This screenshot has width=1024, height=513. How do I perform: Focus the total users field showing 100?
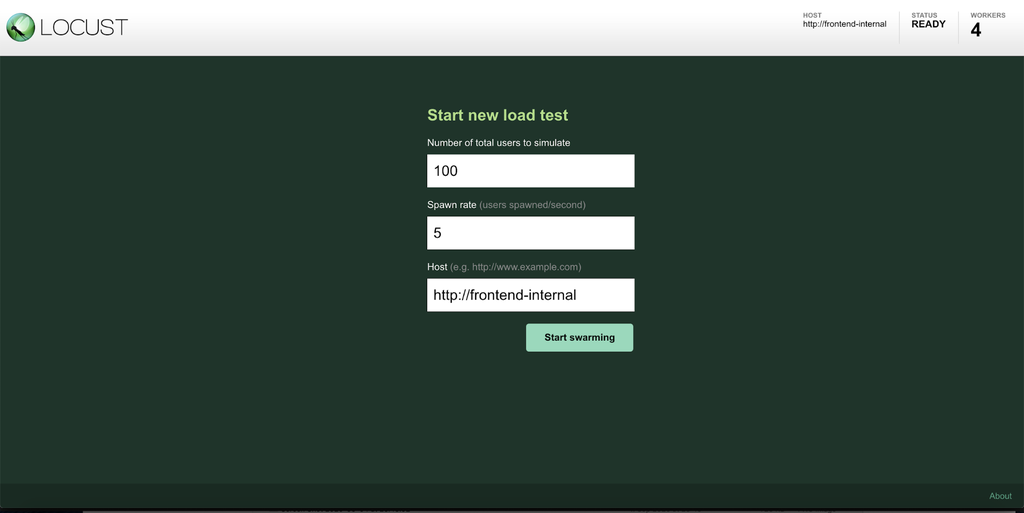point(530,171)
